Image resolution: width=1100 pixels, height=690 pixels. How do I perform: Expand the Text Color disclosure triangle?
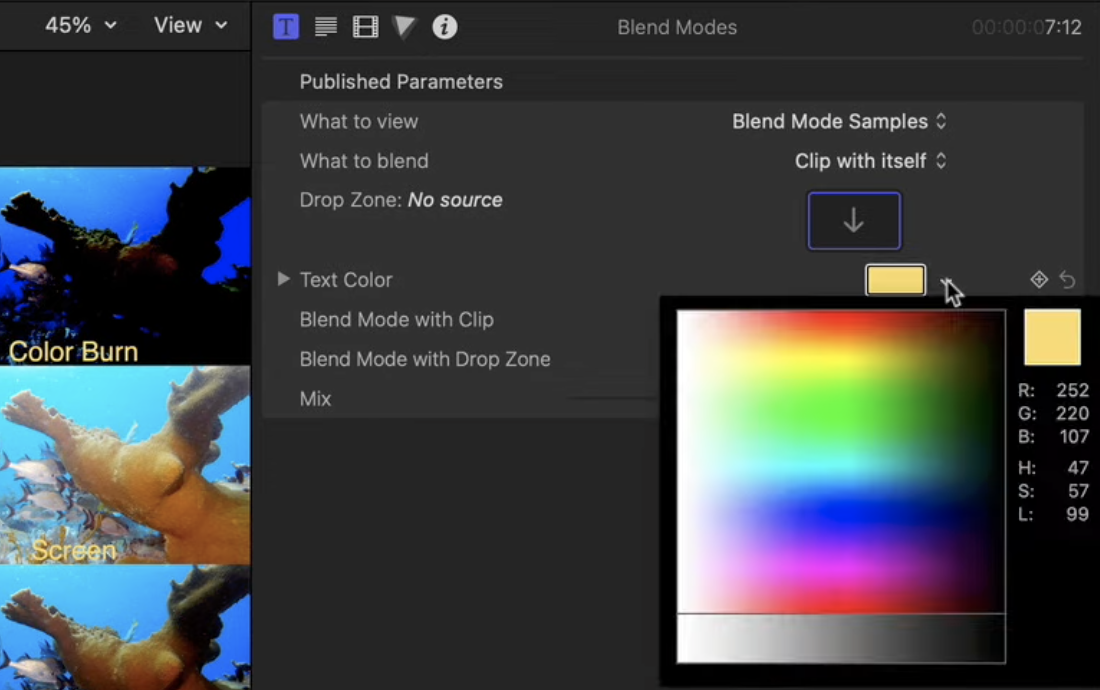283,279
